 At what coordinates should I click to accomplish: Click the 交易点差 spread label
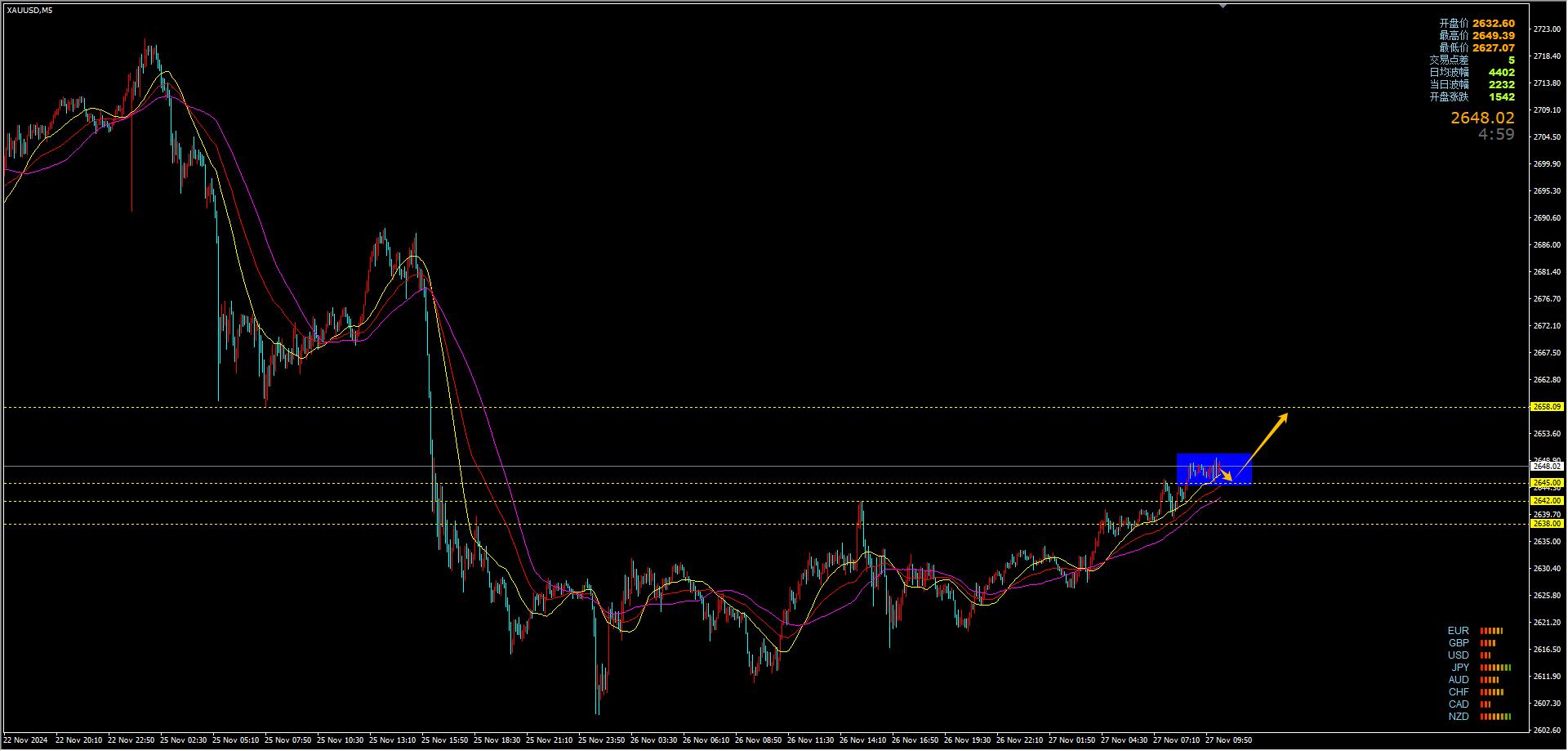pyautogui.click(x=1449, y=60)
